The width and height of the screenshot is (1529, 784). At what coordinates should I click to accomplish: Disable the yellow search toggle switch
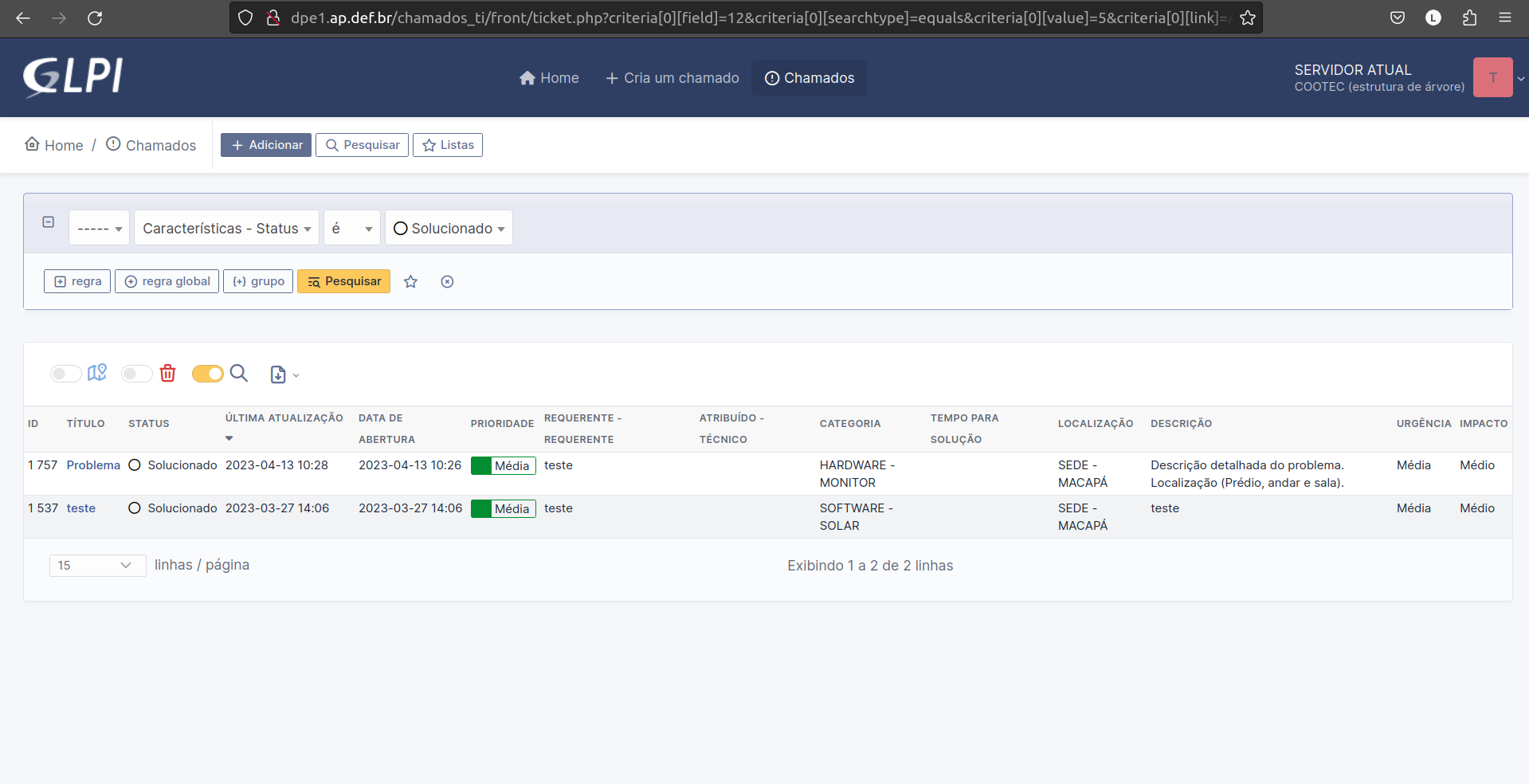208,374
